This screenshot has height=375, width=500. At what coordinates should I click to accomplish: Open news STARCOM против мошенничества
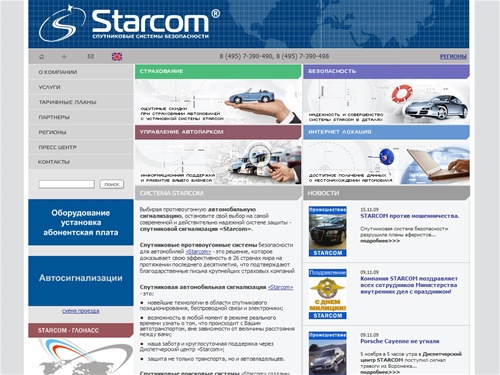[409, 216]
